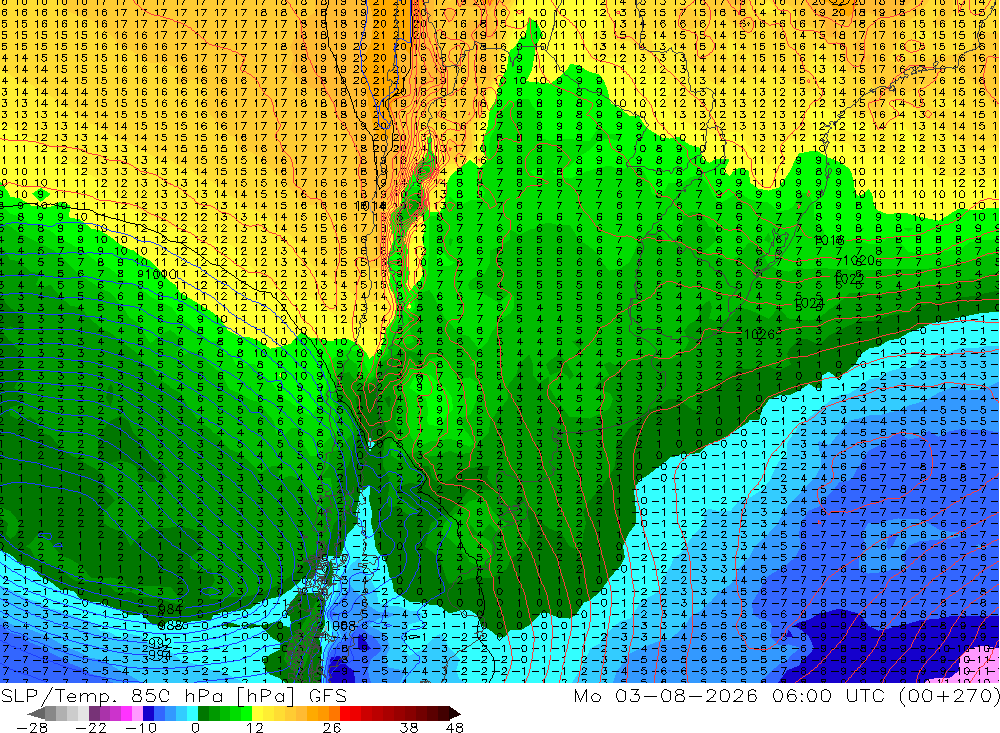
Task: Click the left gray arrow end of the legend
Action: coord(36,713)
